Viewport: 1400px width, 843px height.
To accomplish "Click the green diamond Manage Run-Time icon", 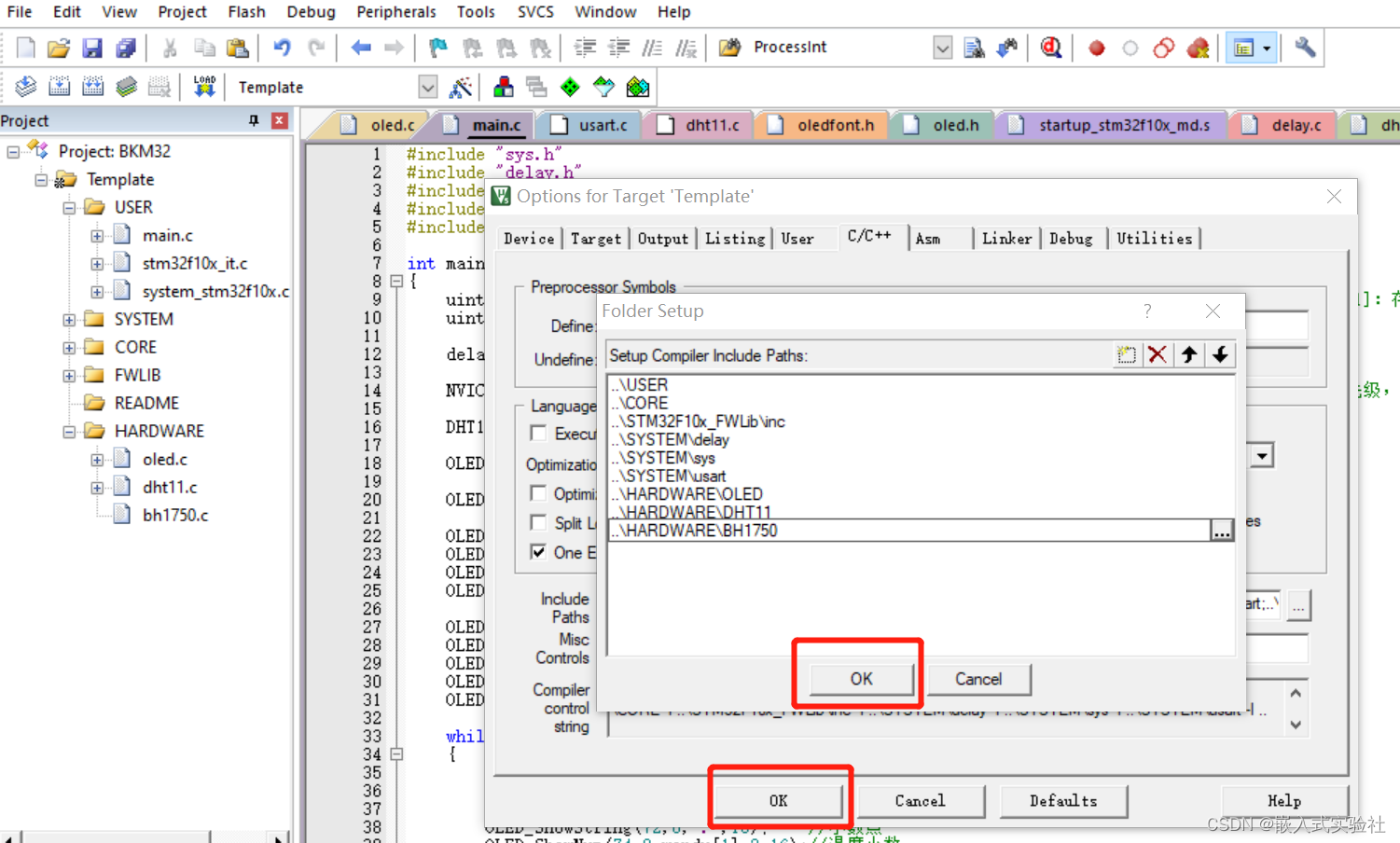I will pyautogui.click(x=570, y=87).
